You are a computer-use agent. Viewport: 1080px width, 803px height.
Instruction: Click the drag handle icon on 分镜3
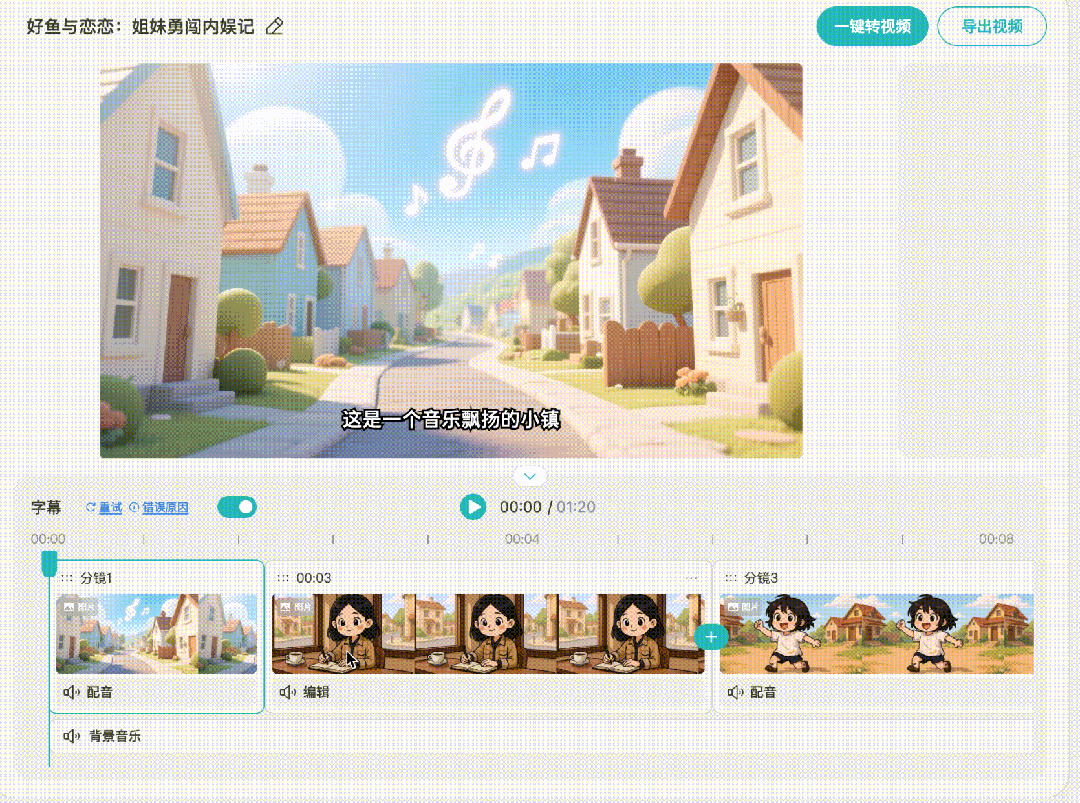pyautogui.click(x=731, y=578)
